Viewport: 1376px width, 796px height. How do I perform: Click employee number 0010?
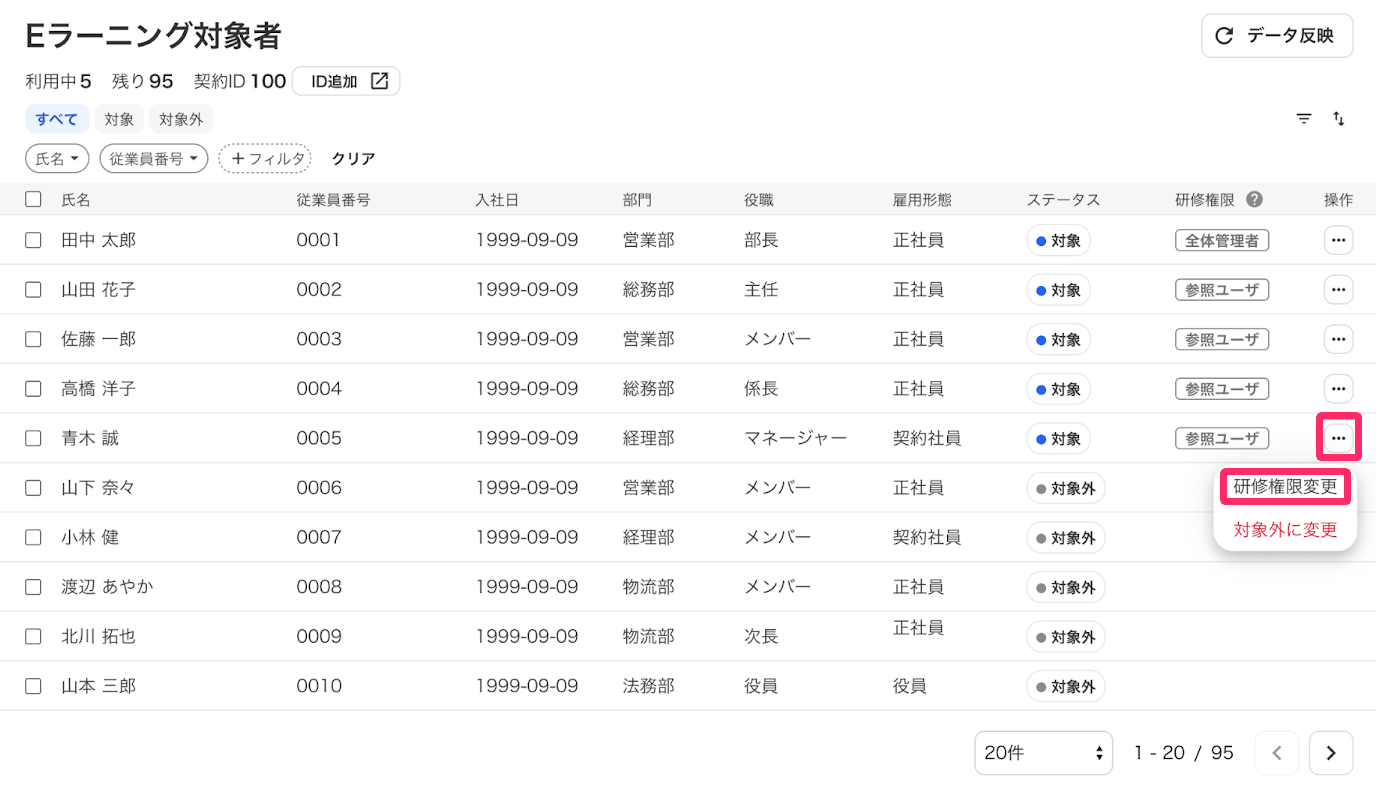tap(319, 686)
